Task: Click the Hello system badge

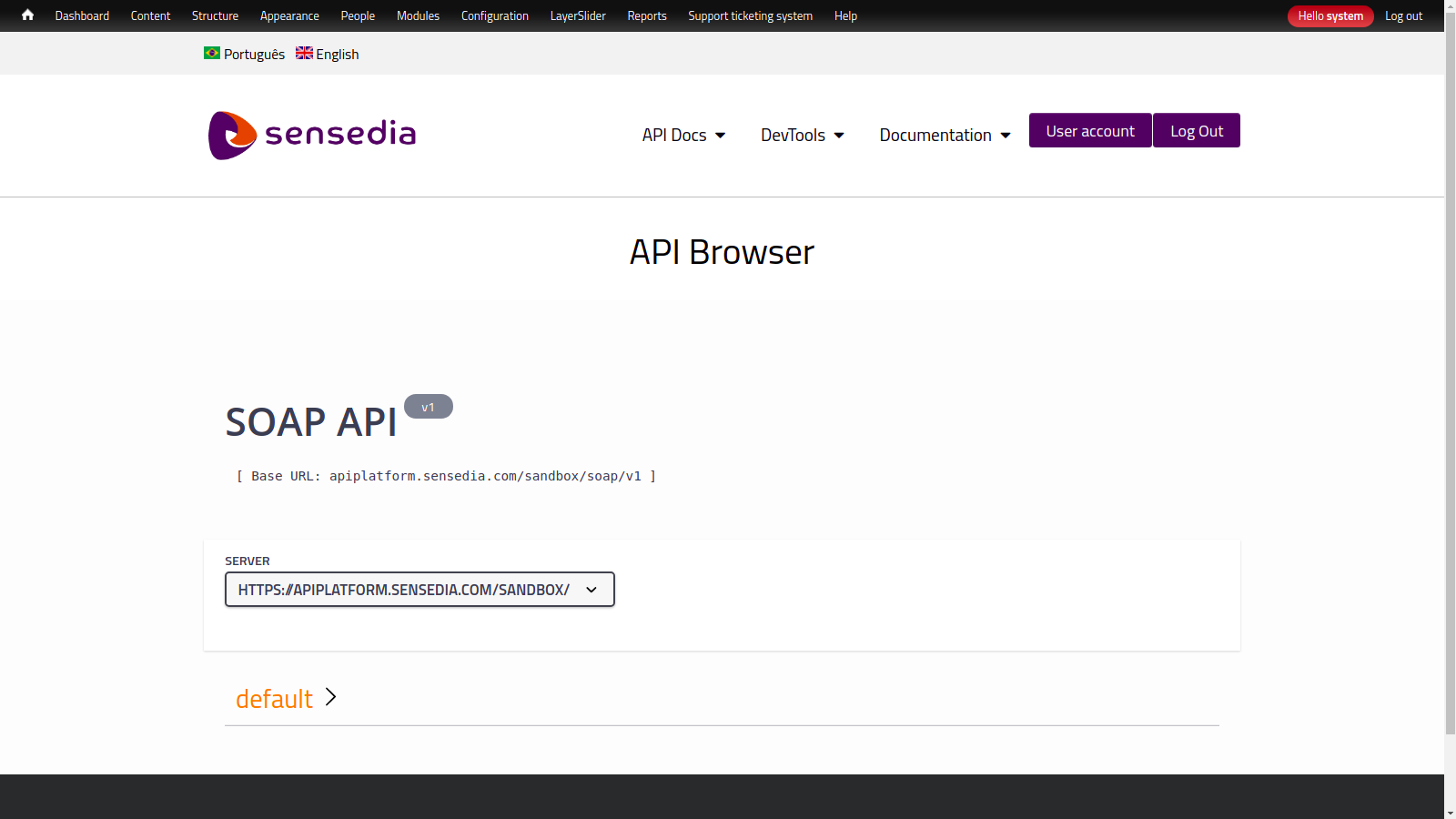Action: click(1330, 15)
